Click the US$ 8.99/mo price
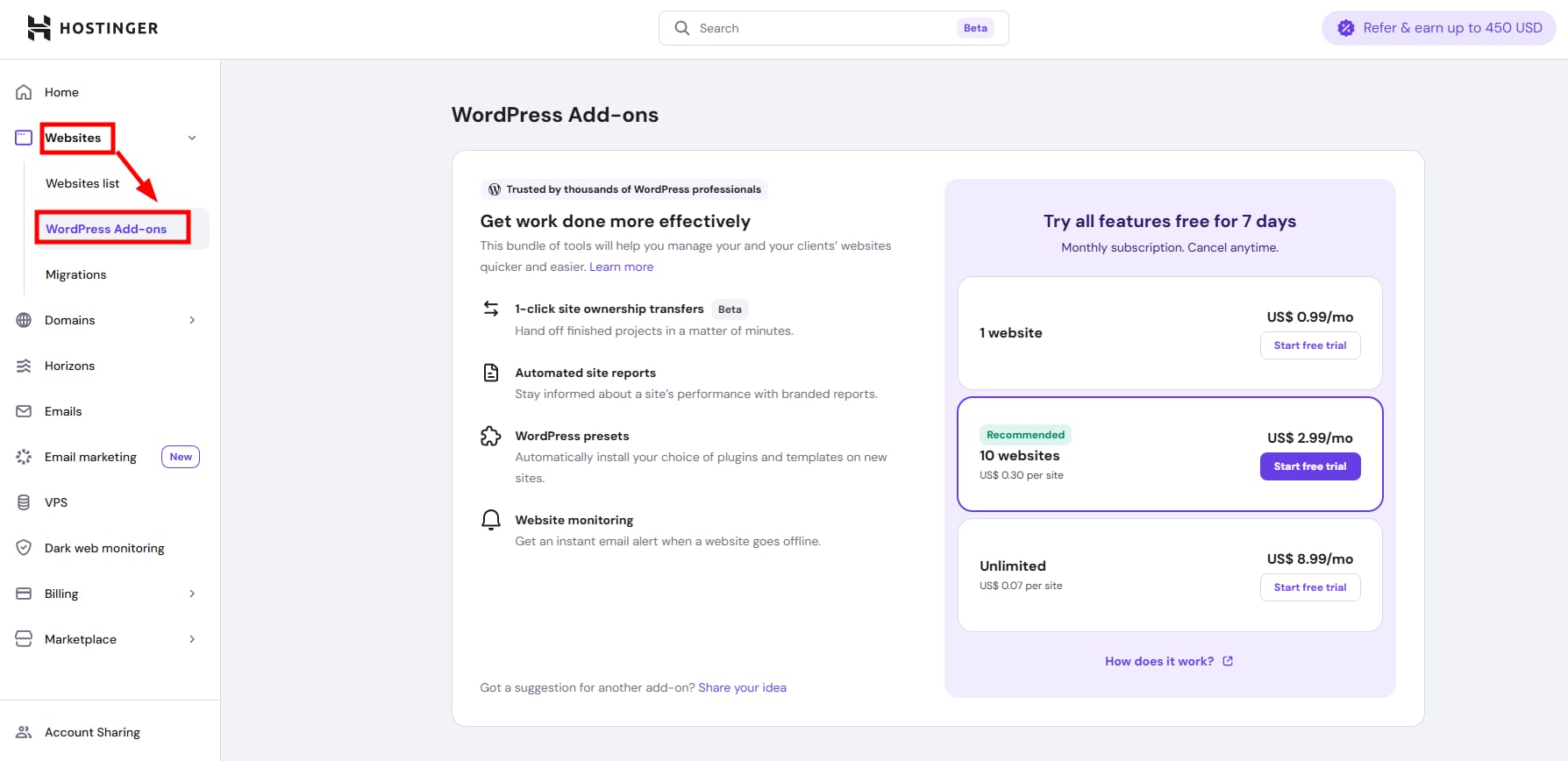The image size is (1568, 761). (1310, 558)
